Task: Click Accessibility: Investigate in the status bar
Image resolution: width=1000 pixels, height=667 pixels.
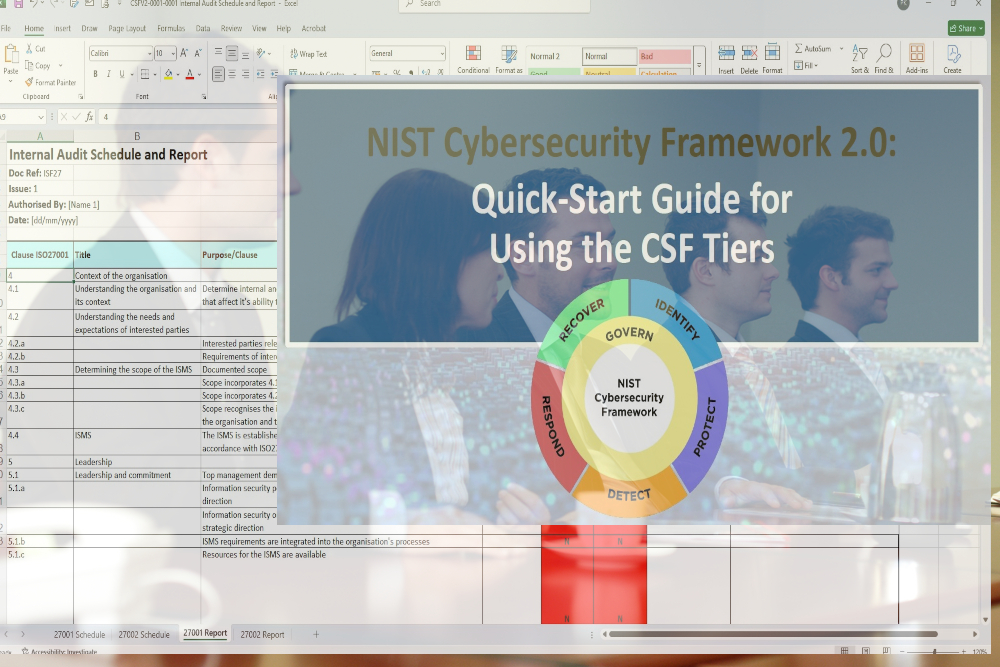Action: point(59,652)
